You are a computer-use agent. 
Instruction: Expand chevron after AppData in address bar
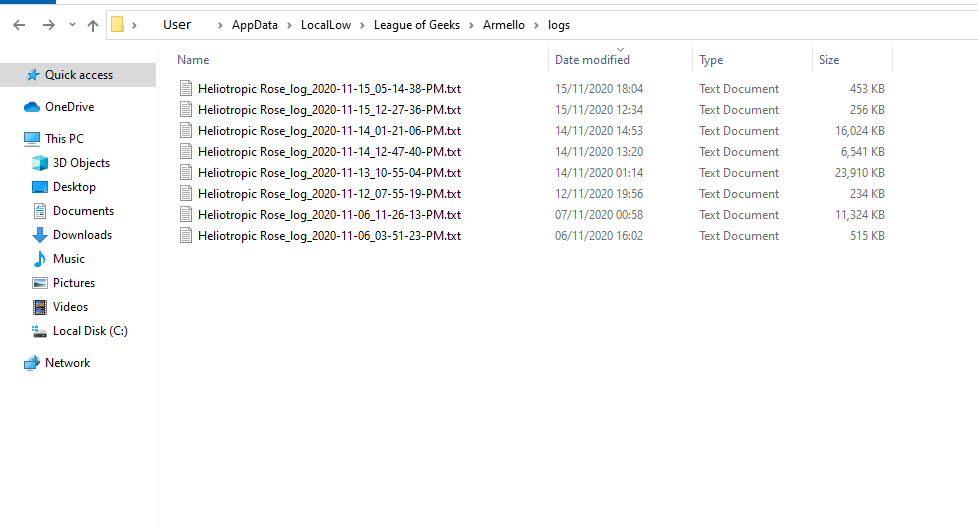(291, 25)
